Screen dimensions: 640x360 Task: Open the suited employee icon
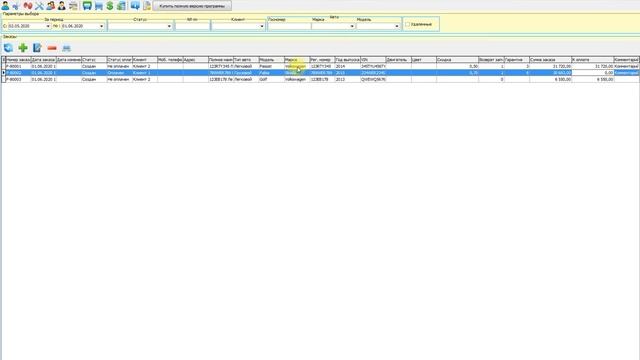62,6
